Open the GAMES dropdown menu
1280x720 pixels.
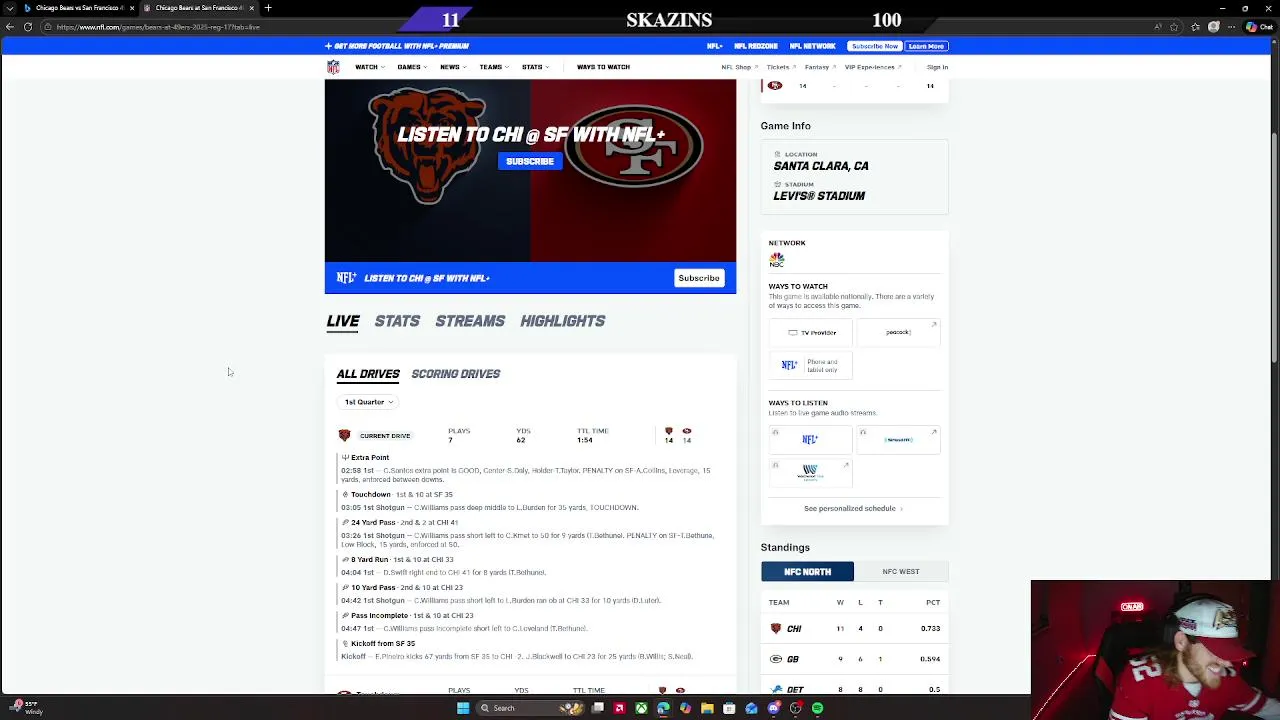[411, 67]
